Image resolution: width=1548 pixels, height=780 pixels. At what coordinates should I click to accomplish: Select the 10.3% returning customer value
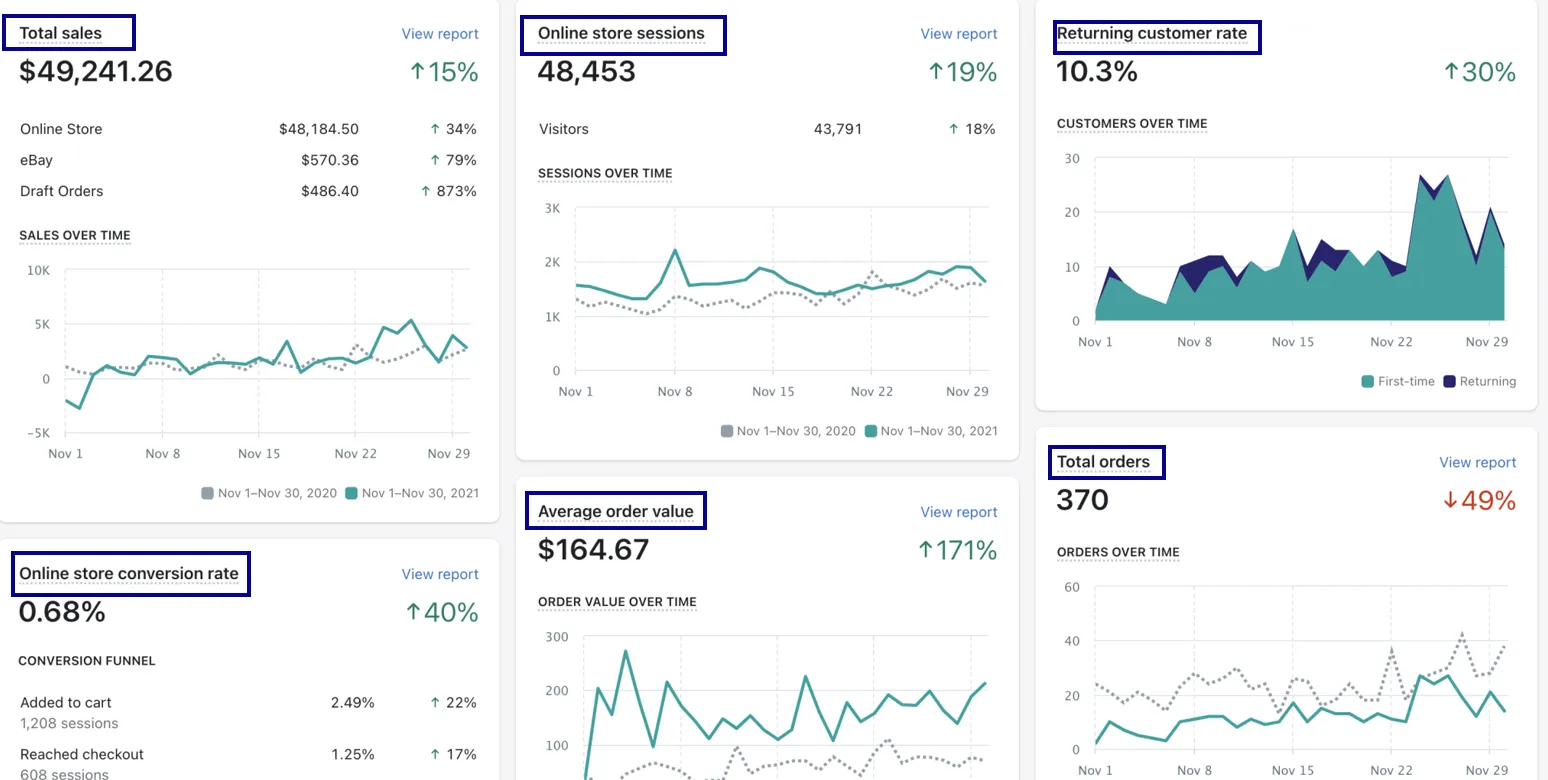click(x=1097, y=71)
